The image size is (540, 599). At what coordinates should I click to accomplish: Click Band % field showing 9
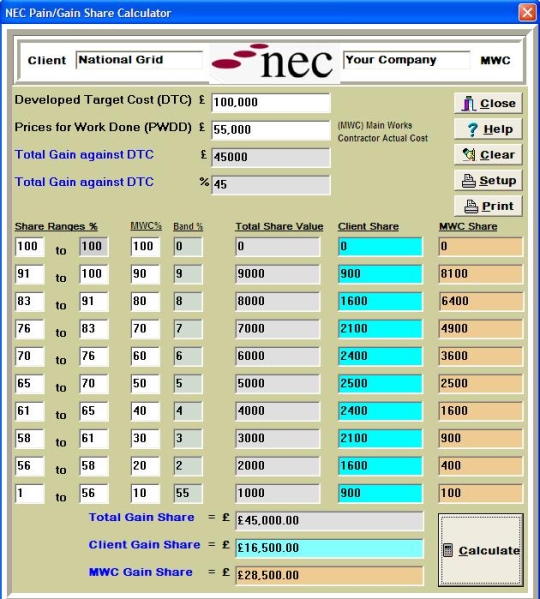tap(188, 274)
